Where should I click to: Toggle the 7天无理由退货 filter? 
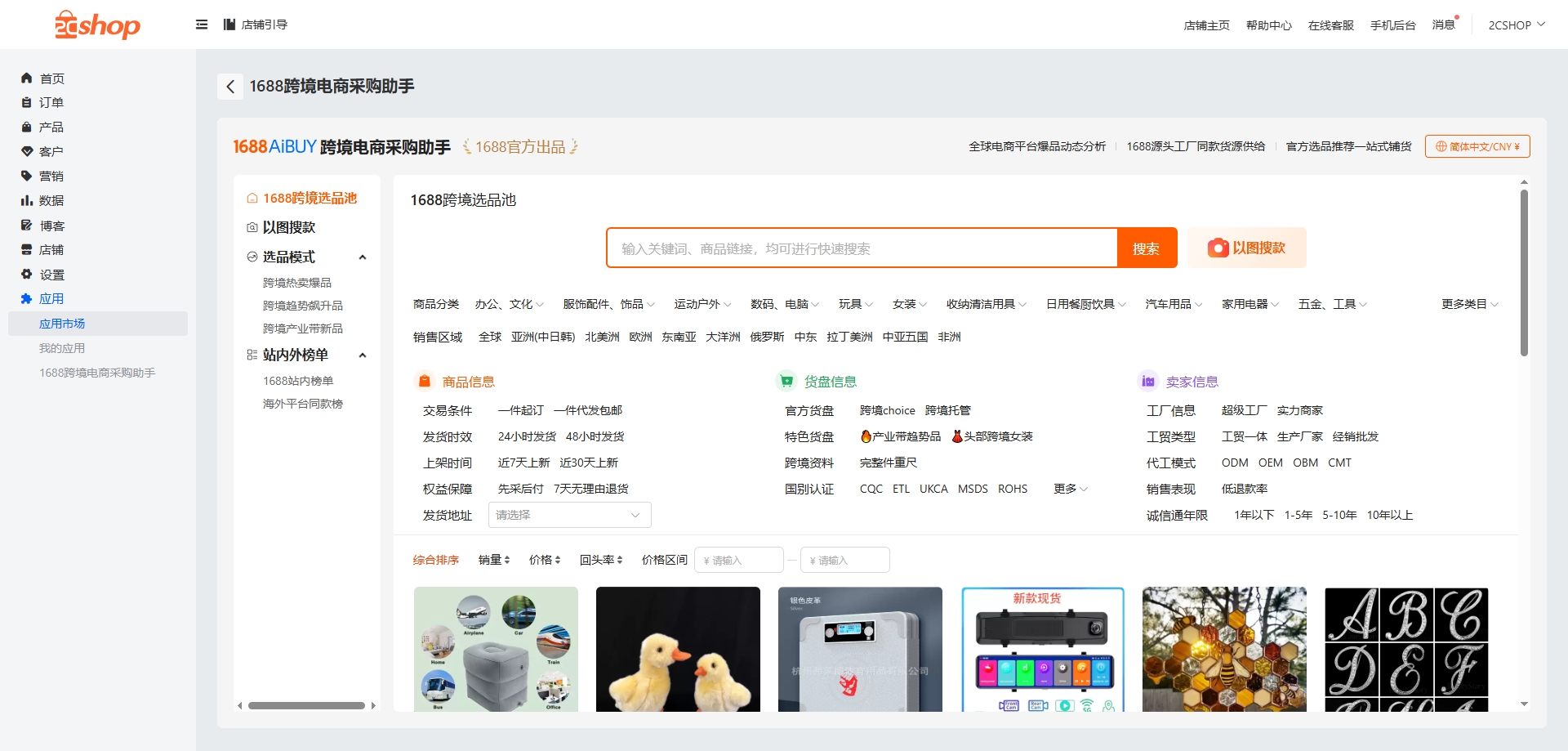[x=591, y=489]
